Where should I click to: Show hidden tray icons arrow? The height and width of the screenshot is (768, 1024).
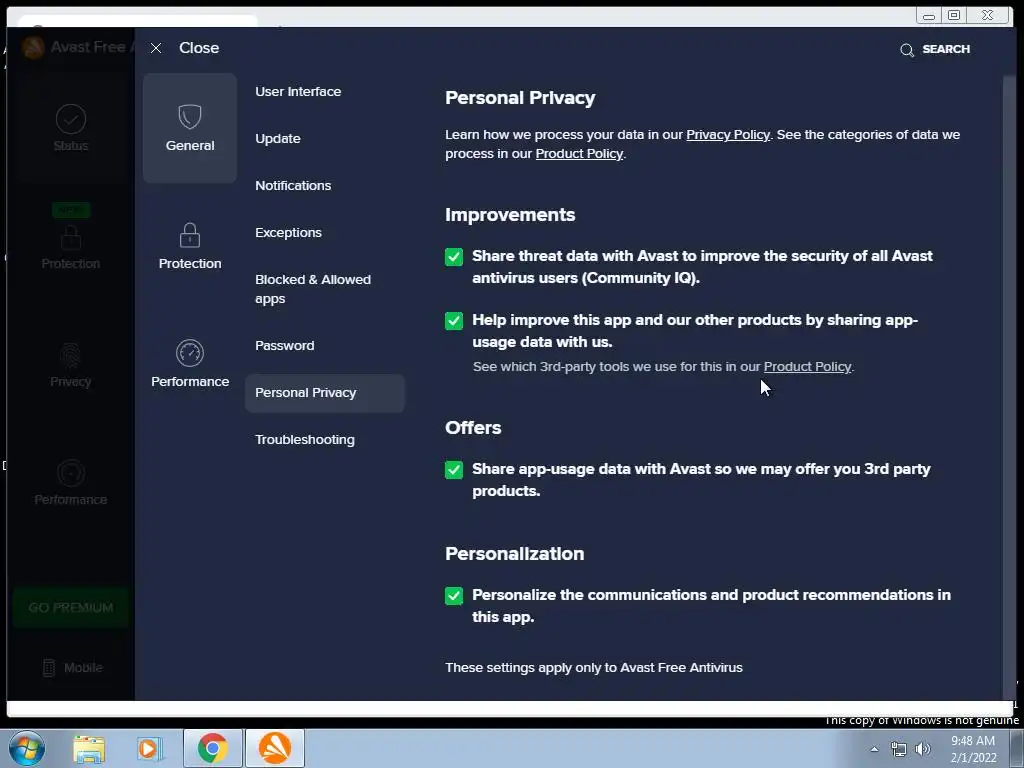[x=874, y=749]
